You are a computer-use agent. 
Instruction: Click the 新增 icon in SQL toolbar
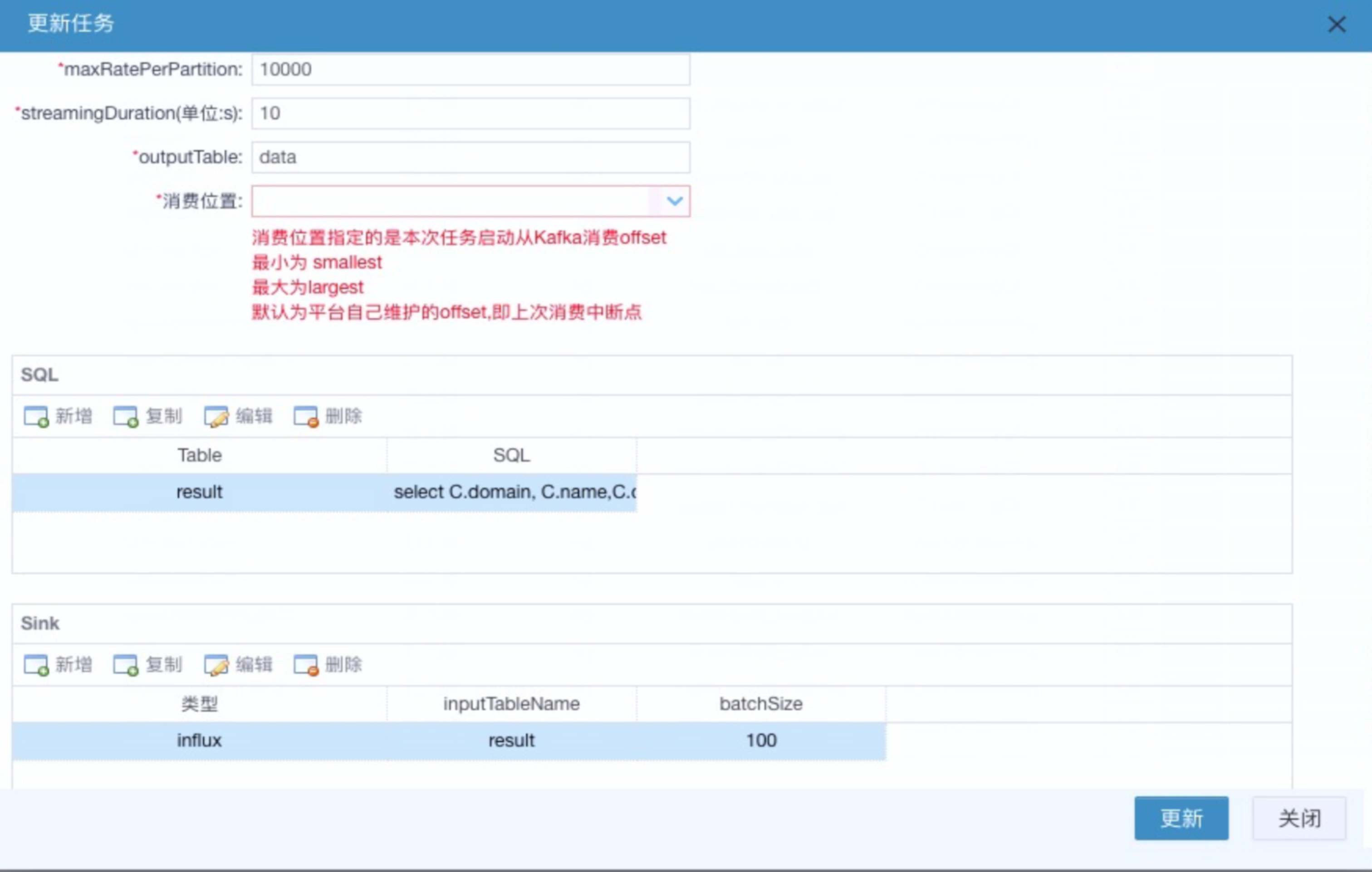coord(36,416)
